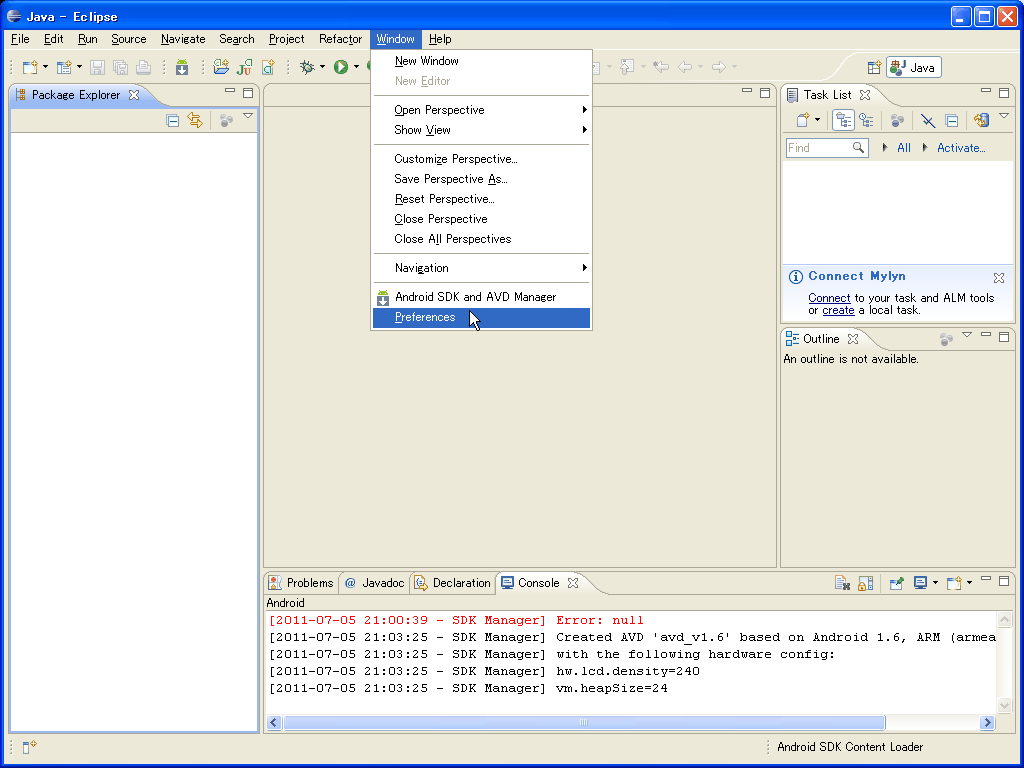Open the Debug dropdown arrow
Image resolution: width=1024 pixels, height=768 pixels.
(322, 67)
